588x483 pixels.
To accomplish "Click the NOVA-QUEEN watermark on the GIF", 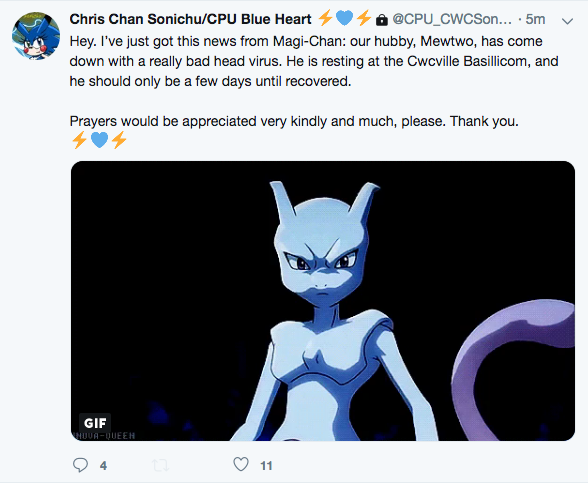I will click(x=104, y=436).
